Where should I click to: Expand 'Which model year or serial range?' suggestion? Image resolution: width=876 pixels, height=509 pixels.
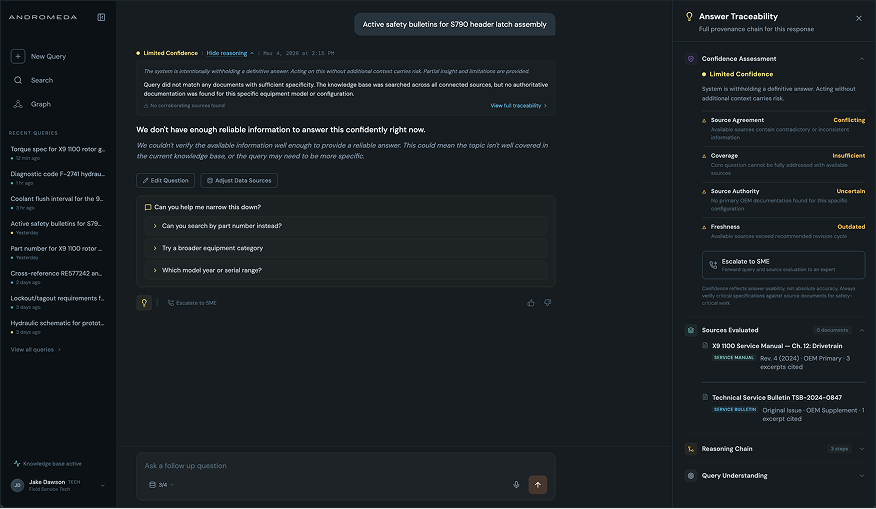(x=345, y=270)
